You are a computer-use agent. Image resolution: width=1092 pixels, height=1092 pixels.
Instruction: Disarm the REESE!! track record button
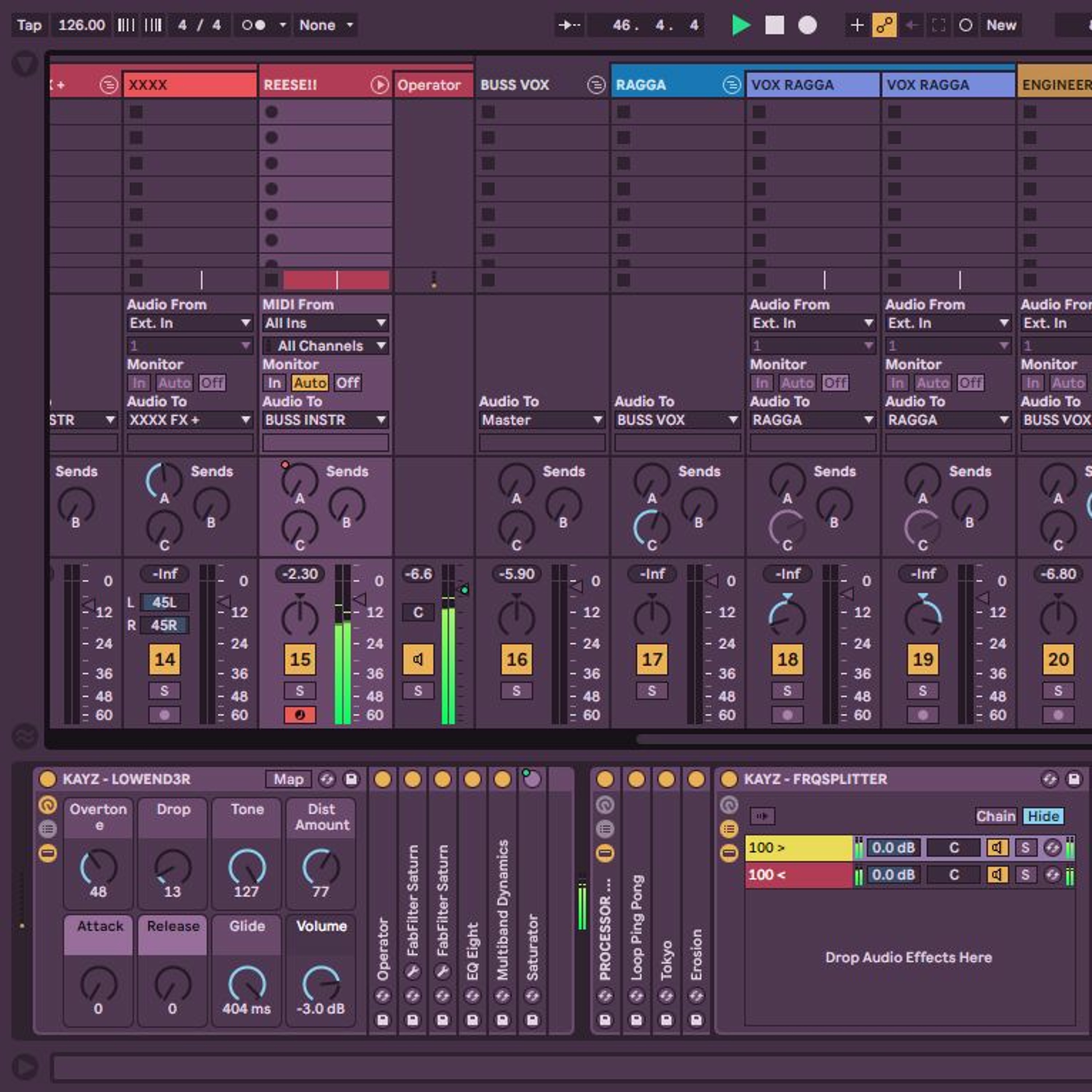[300, 715]
